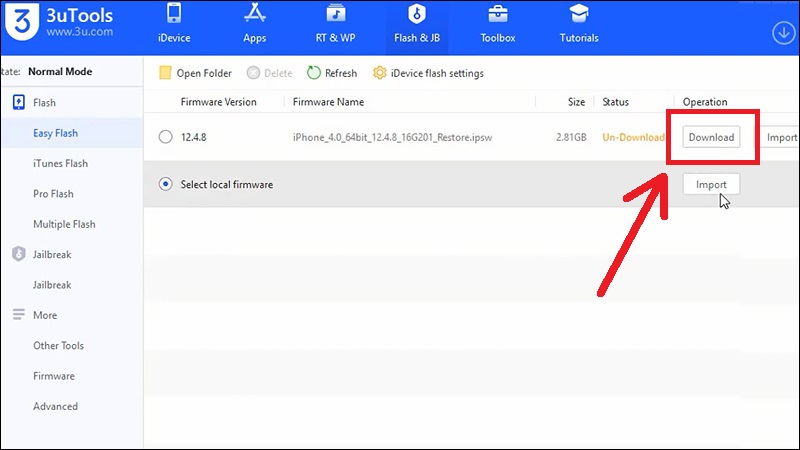Switch to the Flash & JB tab
800x450 pixels.
point(416,26)
